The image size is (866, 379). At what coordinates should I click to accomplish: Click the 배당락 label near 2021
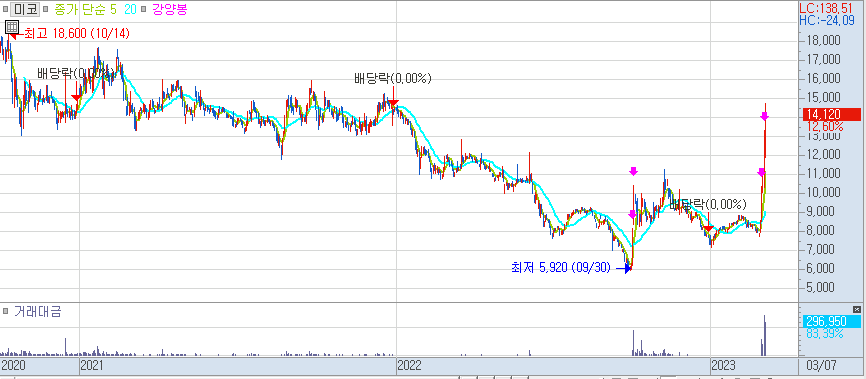76,73
